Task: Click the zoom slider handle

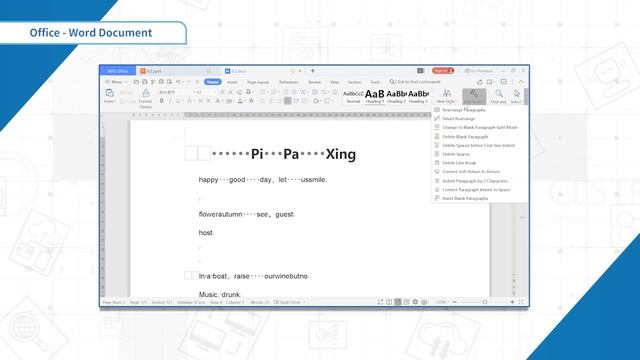Action: [484, 302]
